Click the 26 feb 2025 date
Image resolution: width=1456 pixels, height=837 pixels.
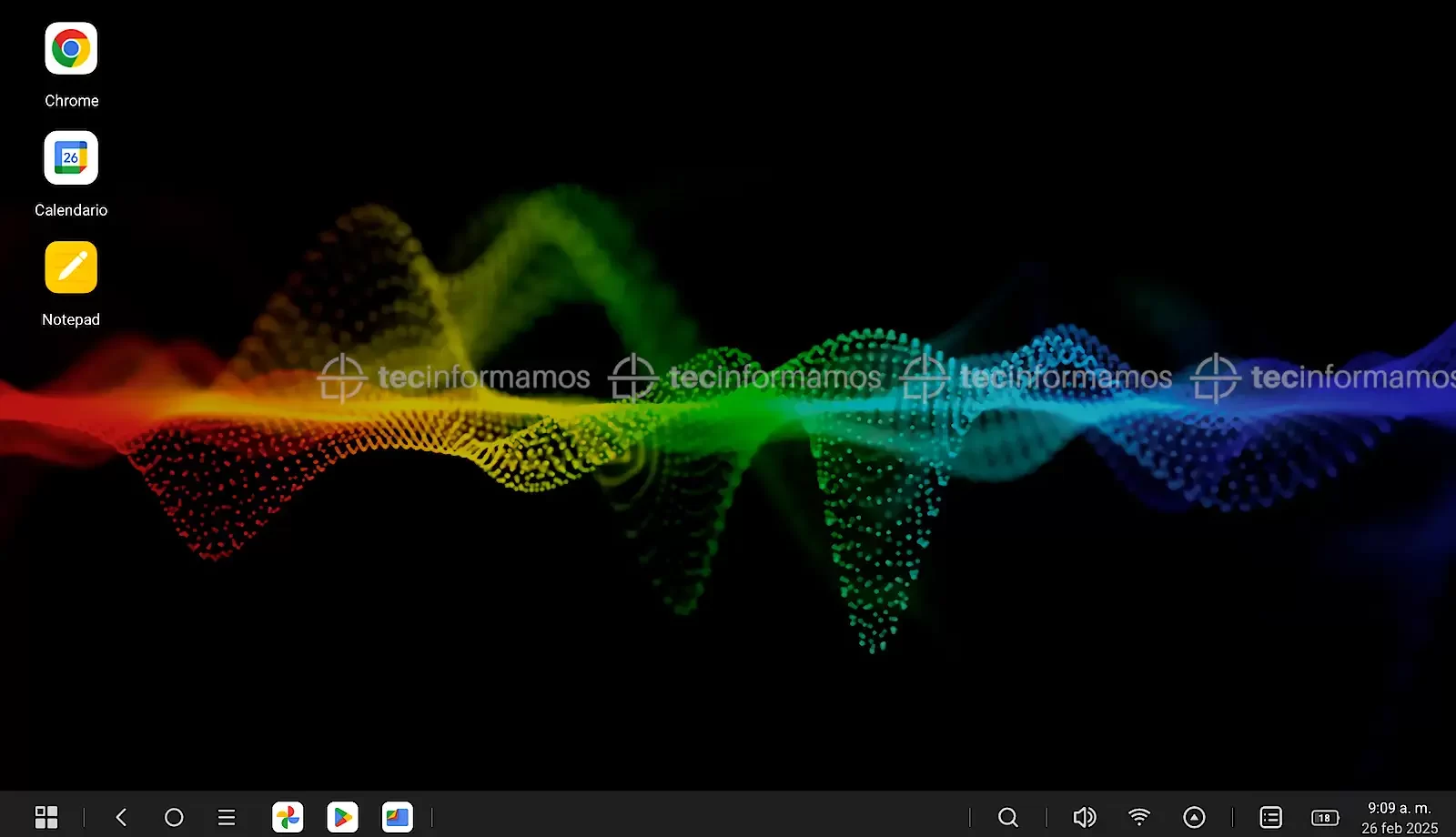tap(1399, 828)
